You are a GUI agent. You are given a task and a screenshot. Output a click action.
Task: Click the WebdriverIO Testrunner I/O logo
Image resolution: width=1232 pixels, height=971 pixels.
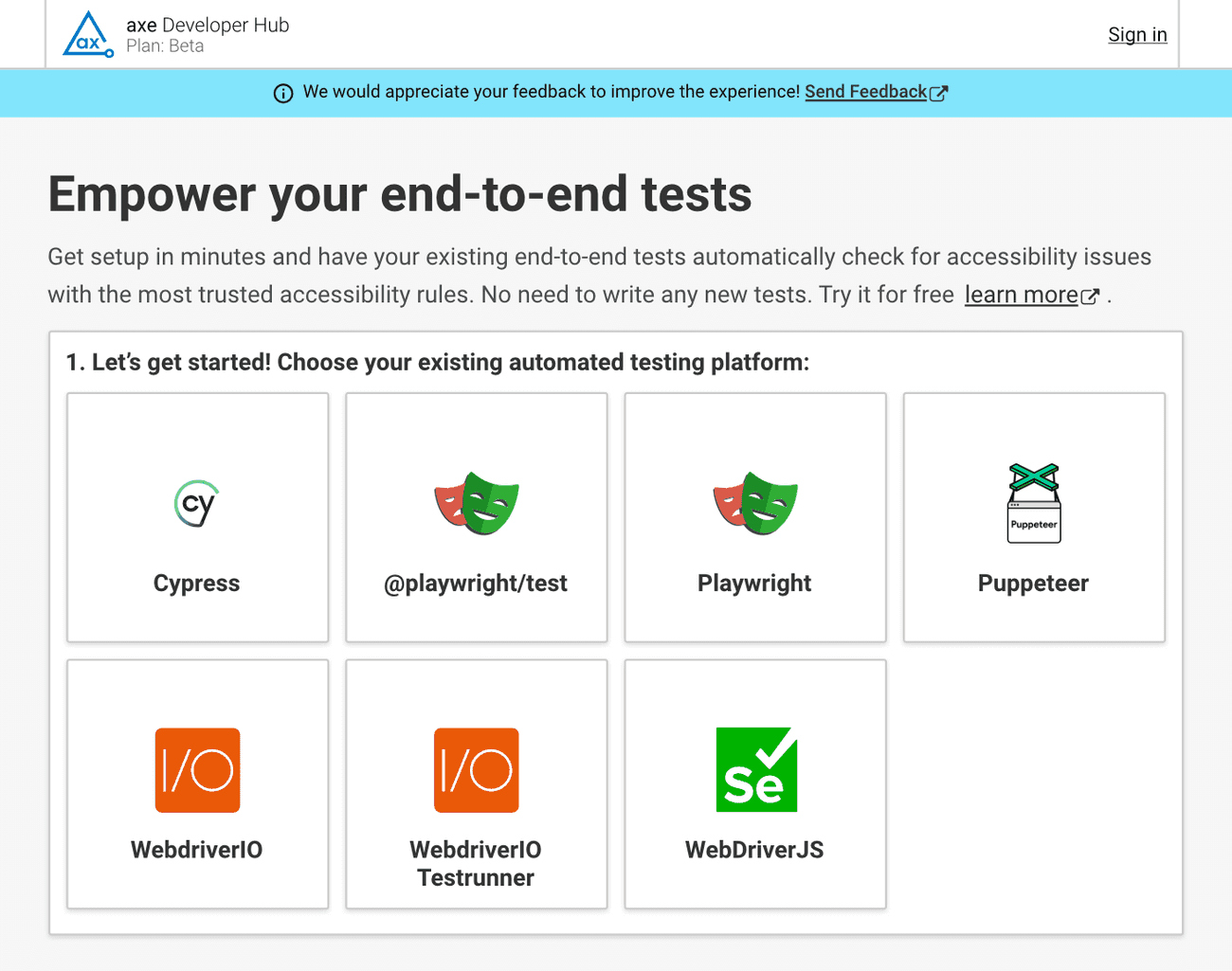click(x=477, y=770)
